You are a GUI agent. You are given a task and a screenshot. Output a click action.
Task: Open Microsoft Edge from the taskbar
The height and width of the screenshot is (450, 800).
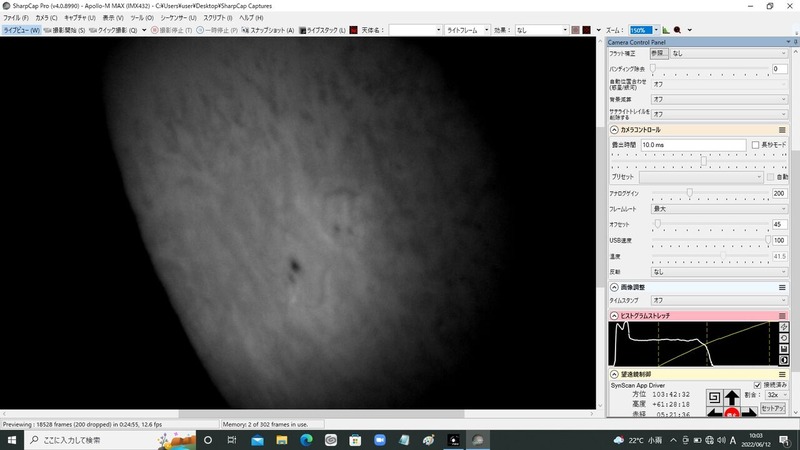pyautogui.click(x=306, y=440)
